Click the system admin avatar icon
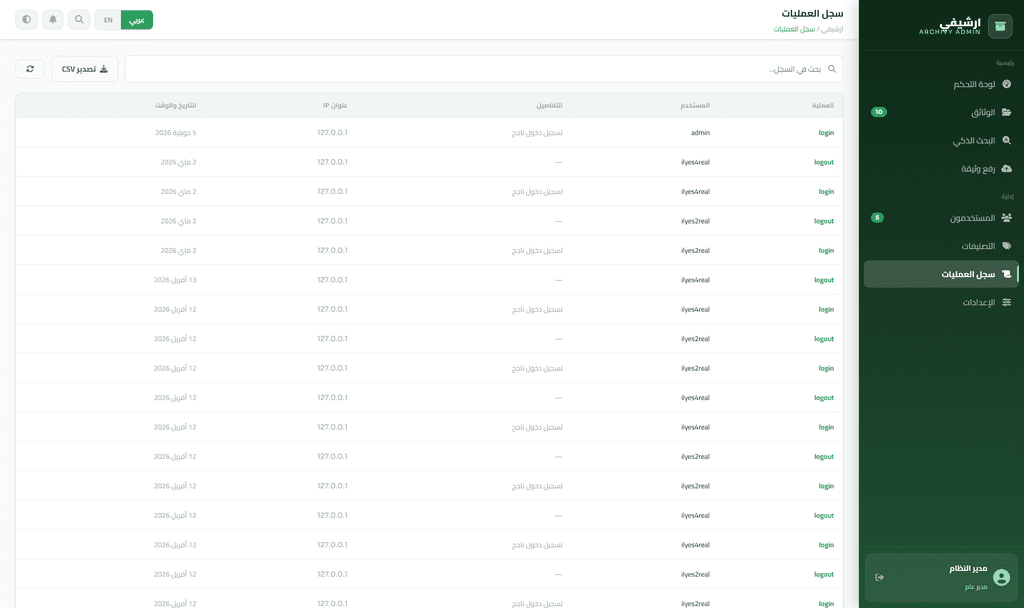This screenshot has width=1024, height=608. 1001,577
